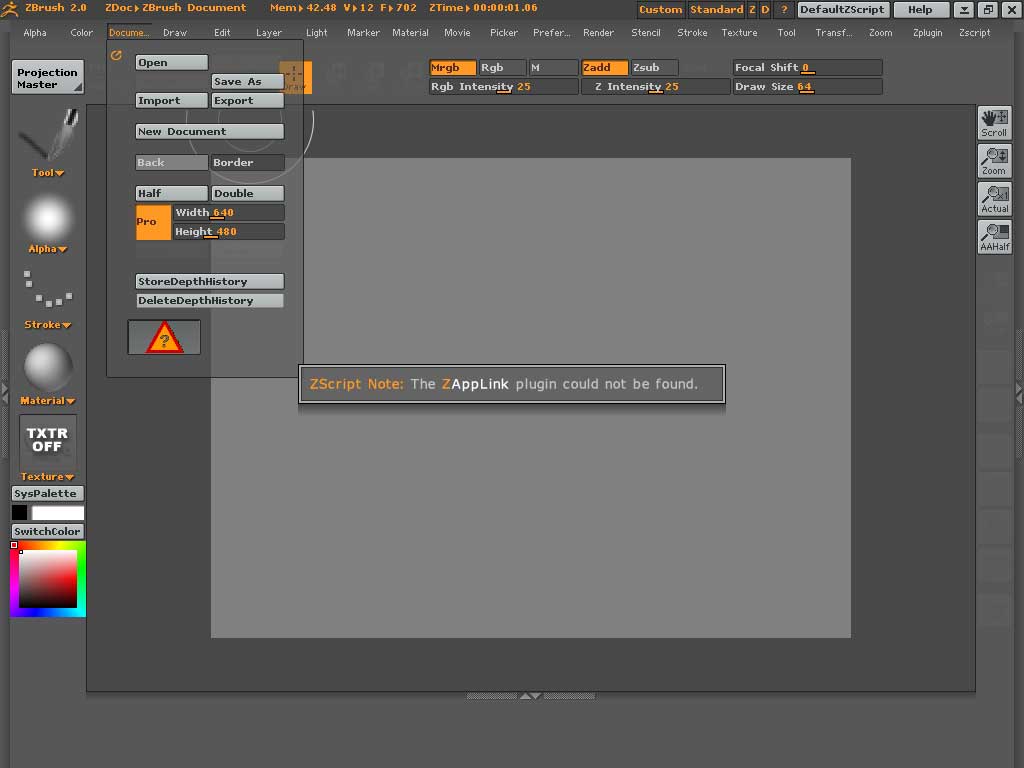This screenshot has width=1024, height=768.
Task: Click the Zoom magnifier icon
Action: click(994, 161)
